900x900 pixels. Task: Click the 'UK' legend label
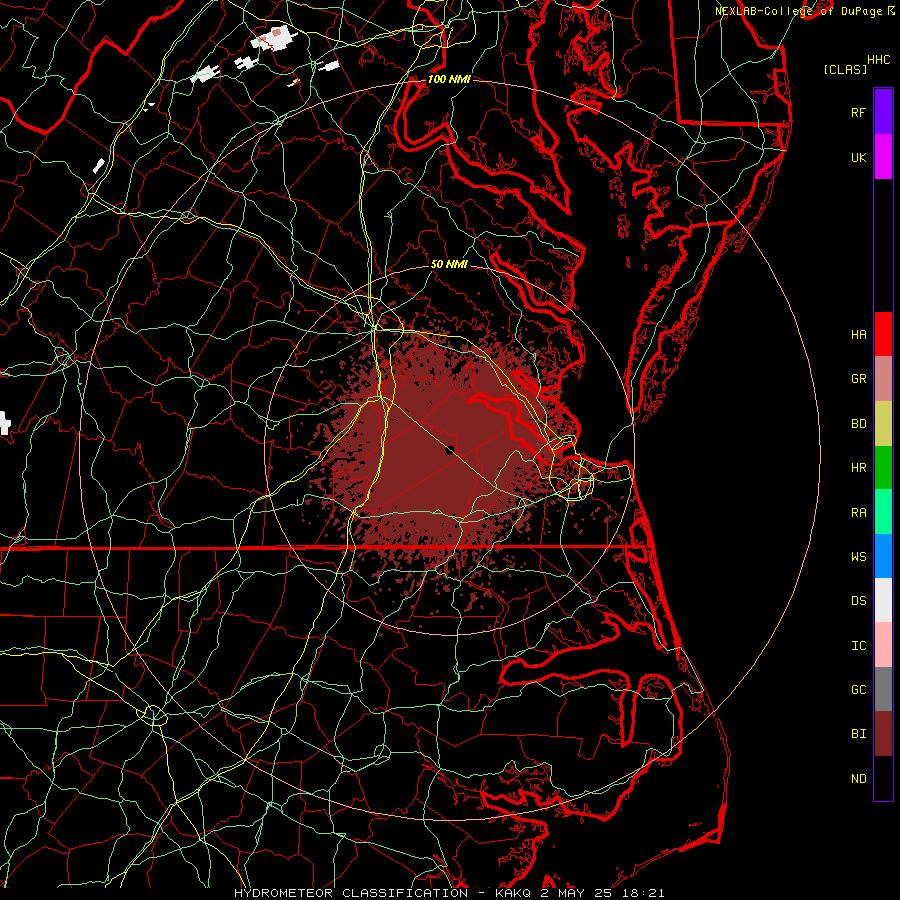tap(858, 158)
